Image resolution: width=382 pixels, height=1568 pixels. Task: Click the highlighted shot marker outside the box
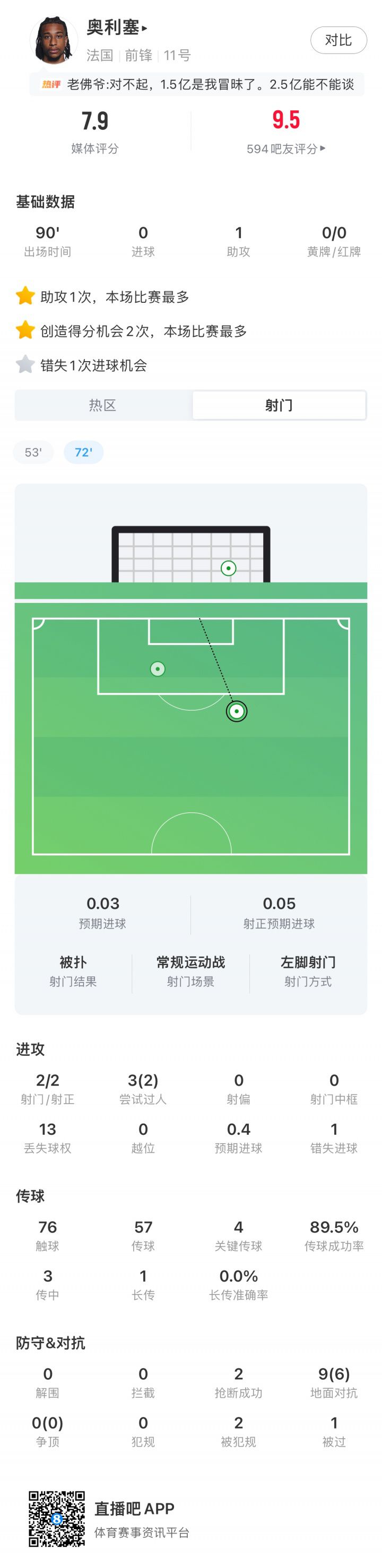[237, 711]
